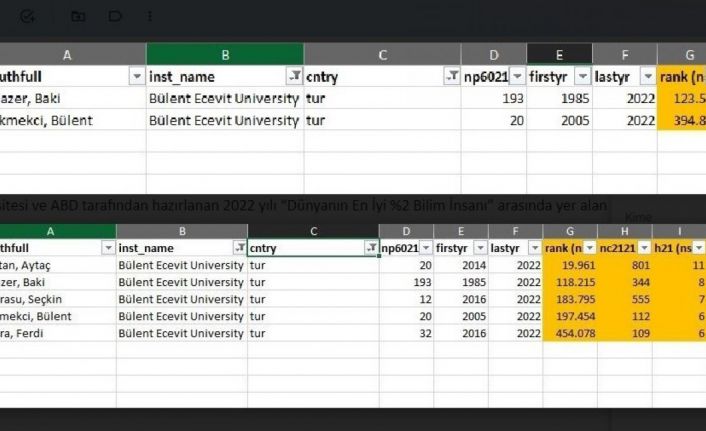
Task: Select highlighted column A header in bottom sheet
Action: (x=58, y=231)
